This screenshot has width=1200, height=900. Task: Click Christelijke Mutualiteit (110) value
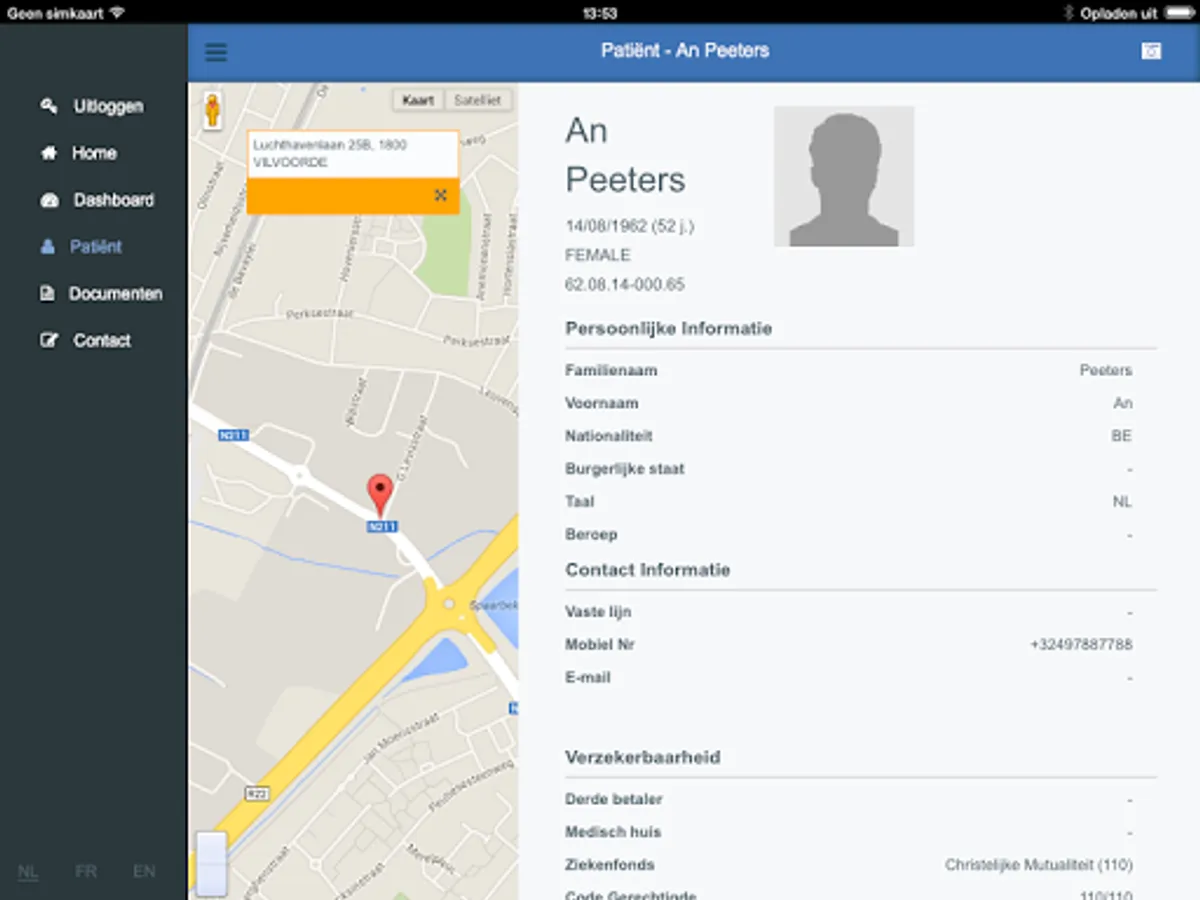point(1039,865)
